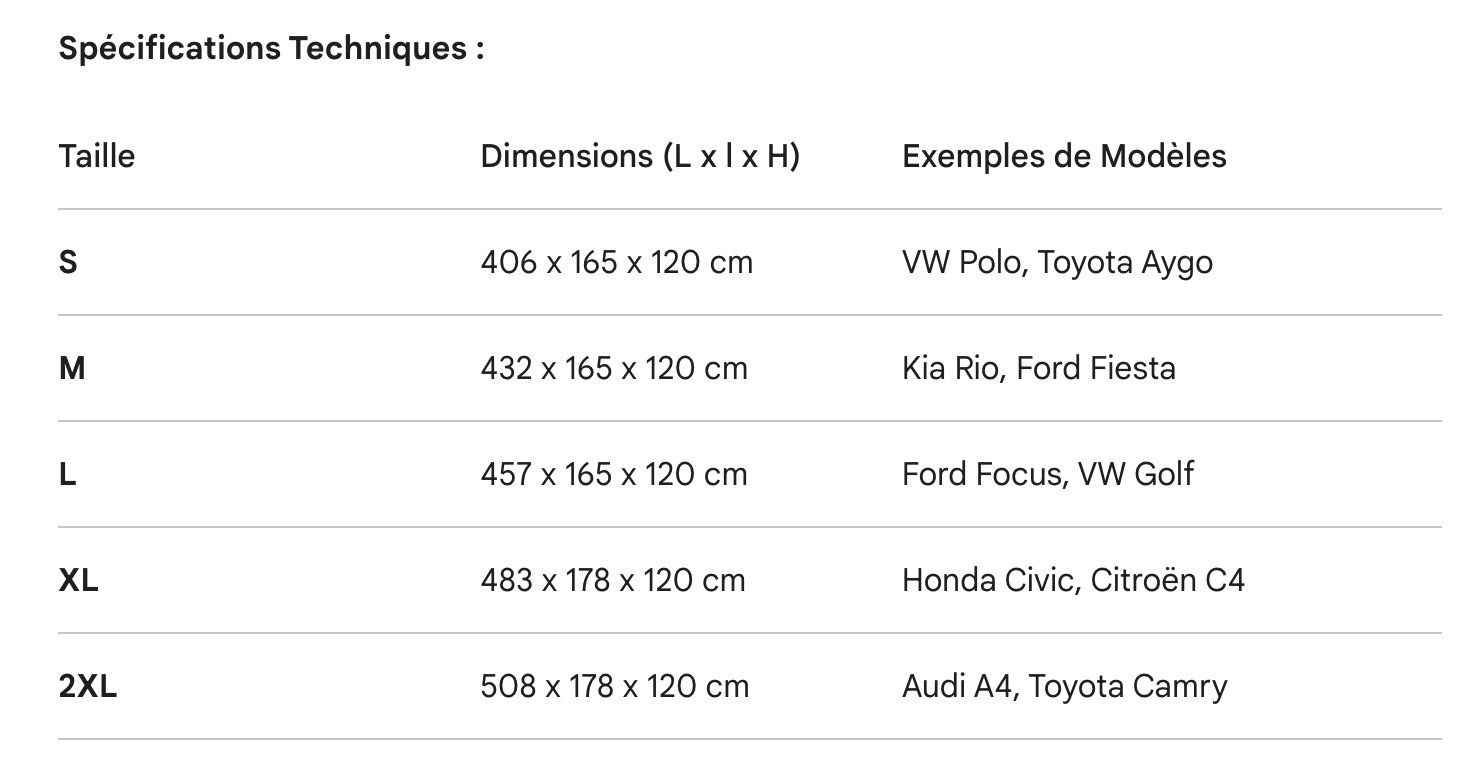
Task: Click the 483 x 178 x 120 cm dimensions
Action: 613,581
